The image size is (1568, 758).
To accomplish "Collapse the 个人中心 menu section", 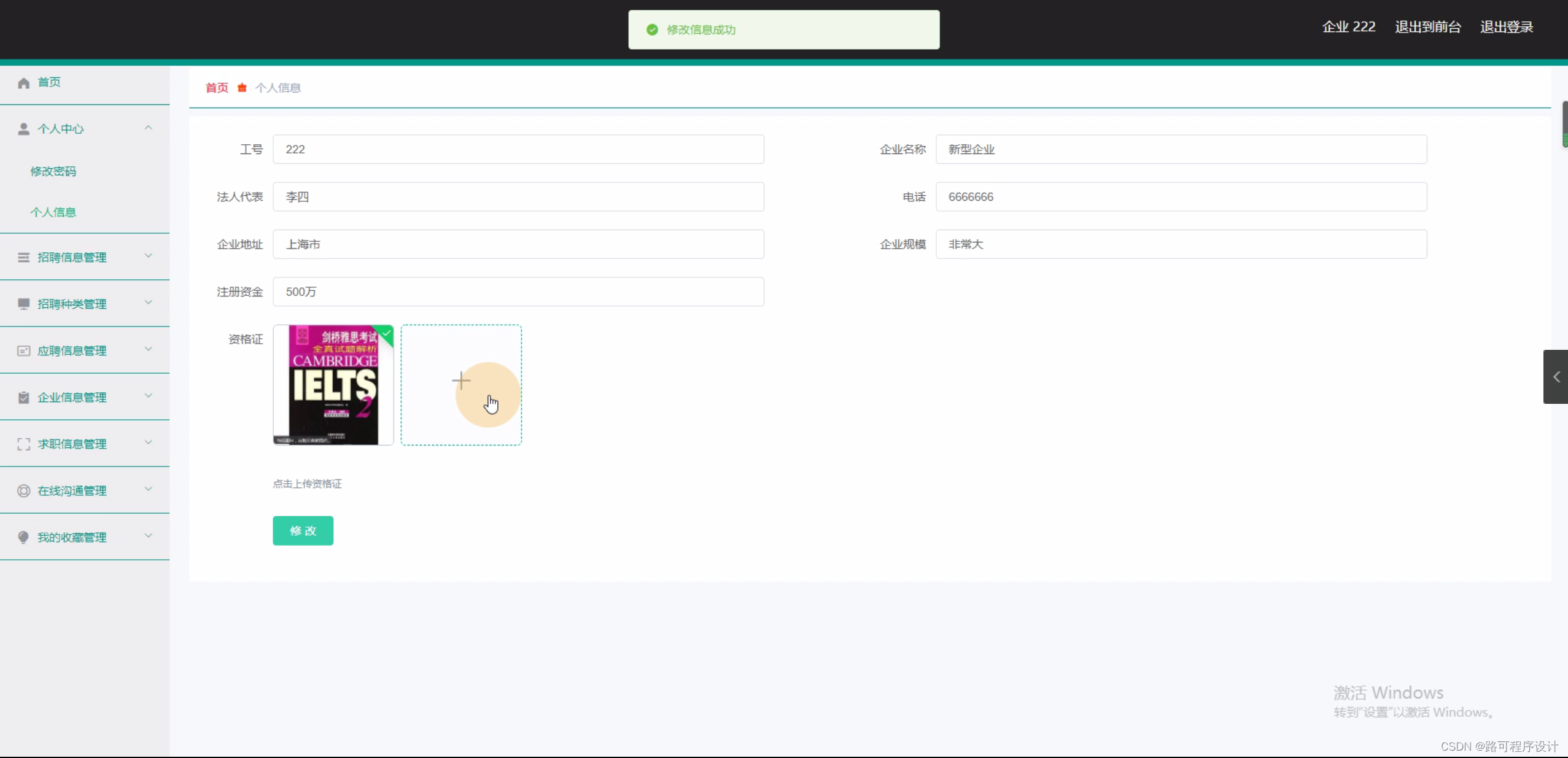I will pos(148,127).
